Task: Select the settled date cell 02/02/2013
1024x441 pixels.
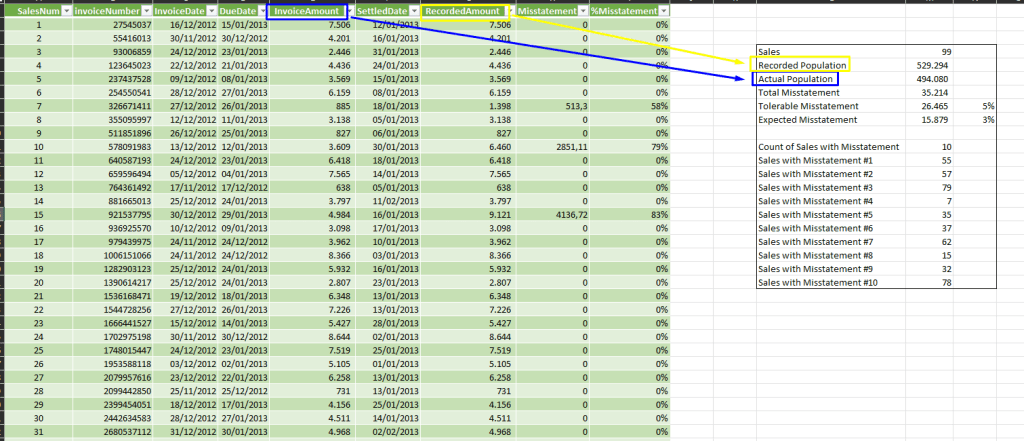Action: point(387,431)
